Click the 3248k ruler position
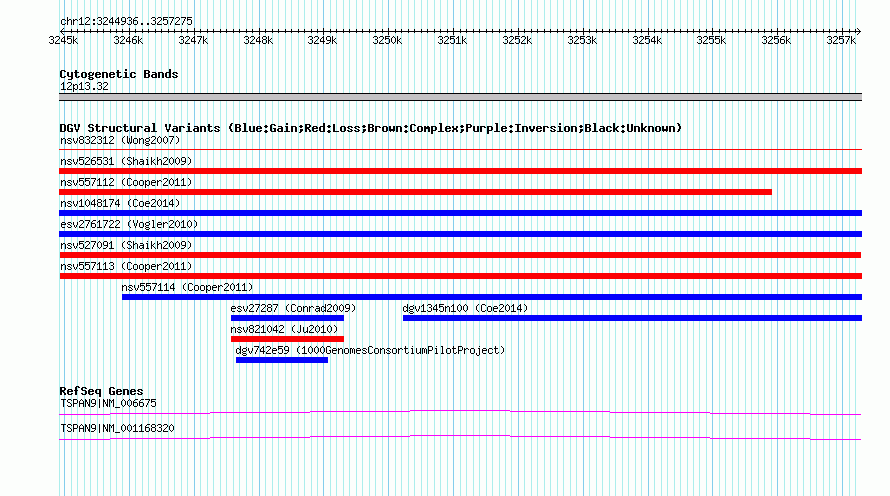 pos(258,40)
